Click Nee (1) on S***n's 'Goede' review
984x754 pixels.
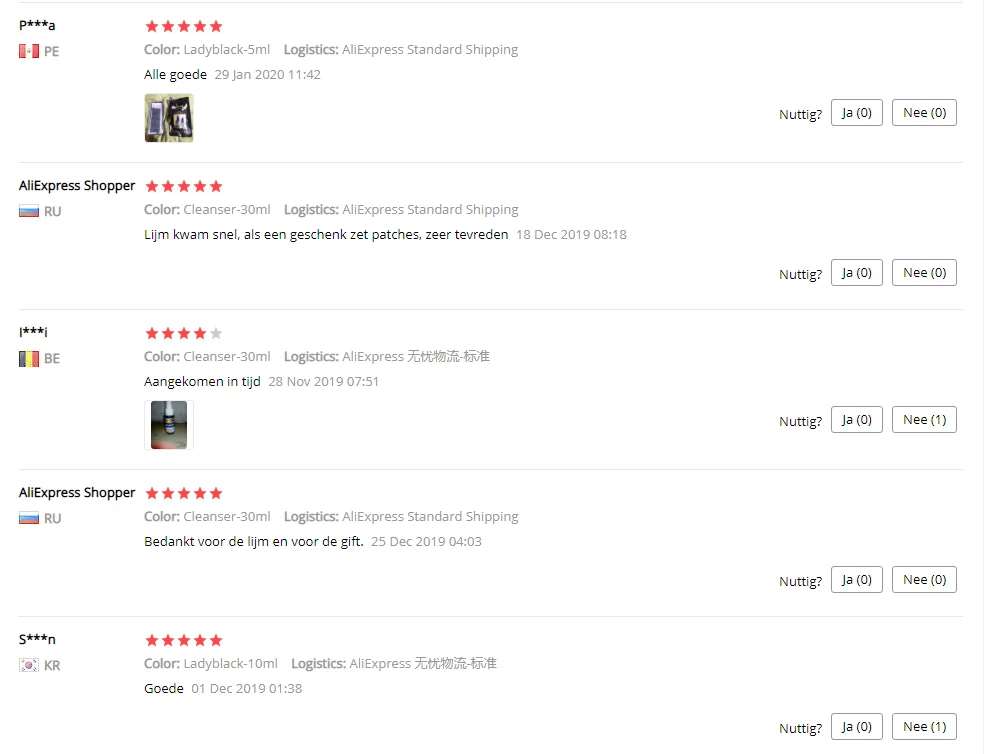924,727
